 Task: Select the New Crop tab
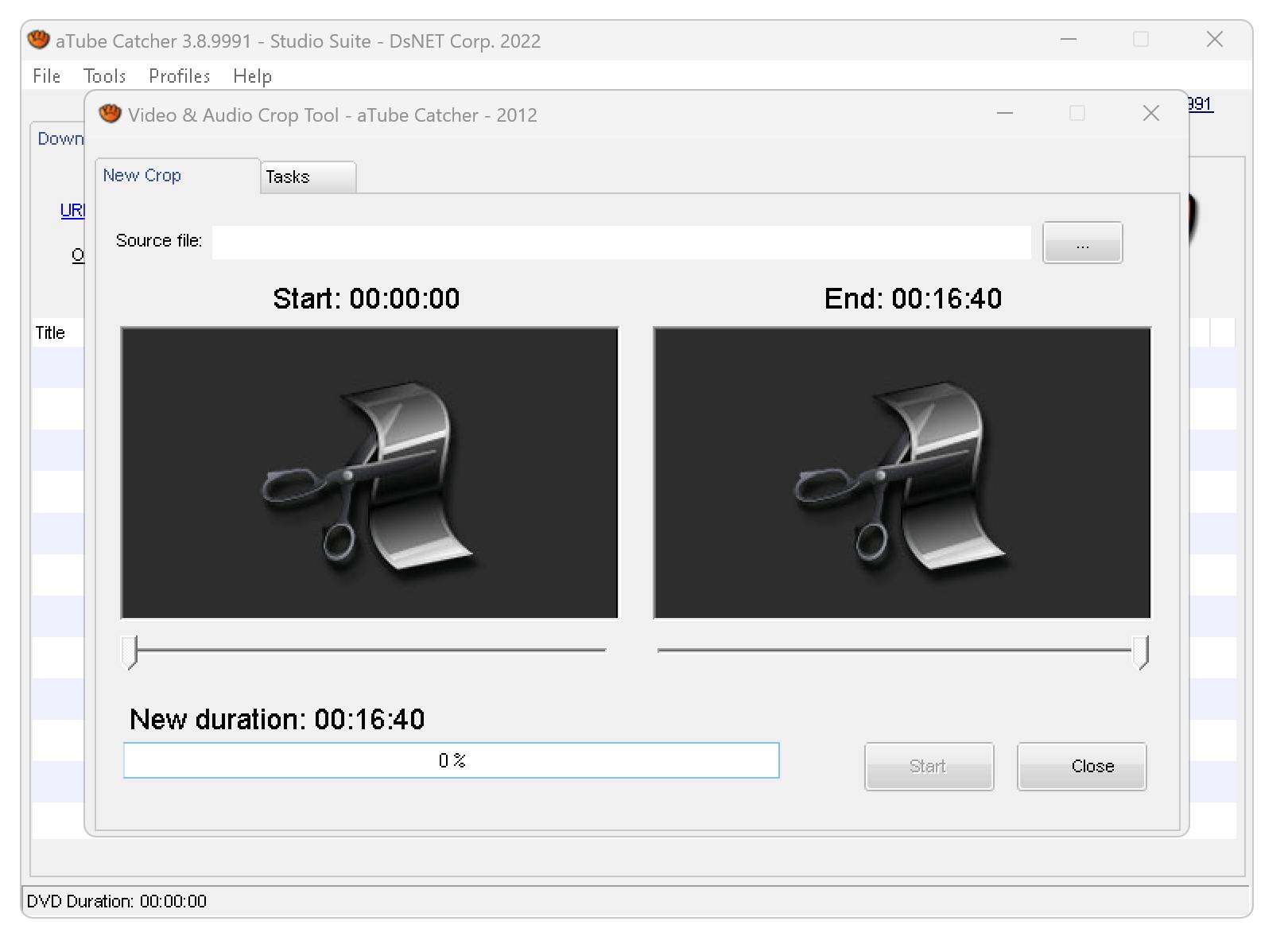[x=177, y=176]
